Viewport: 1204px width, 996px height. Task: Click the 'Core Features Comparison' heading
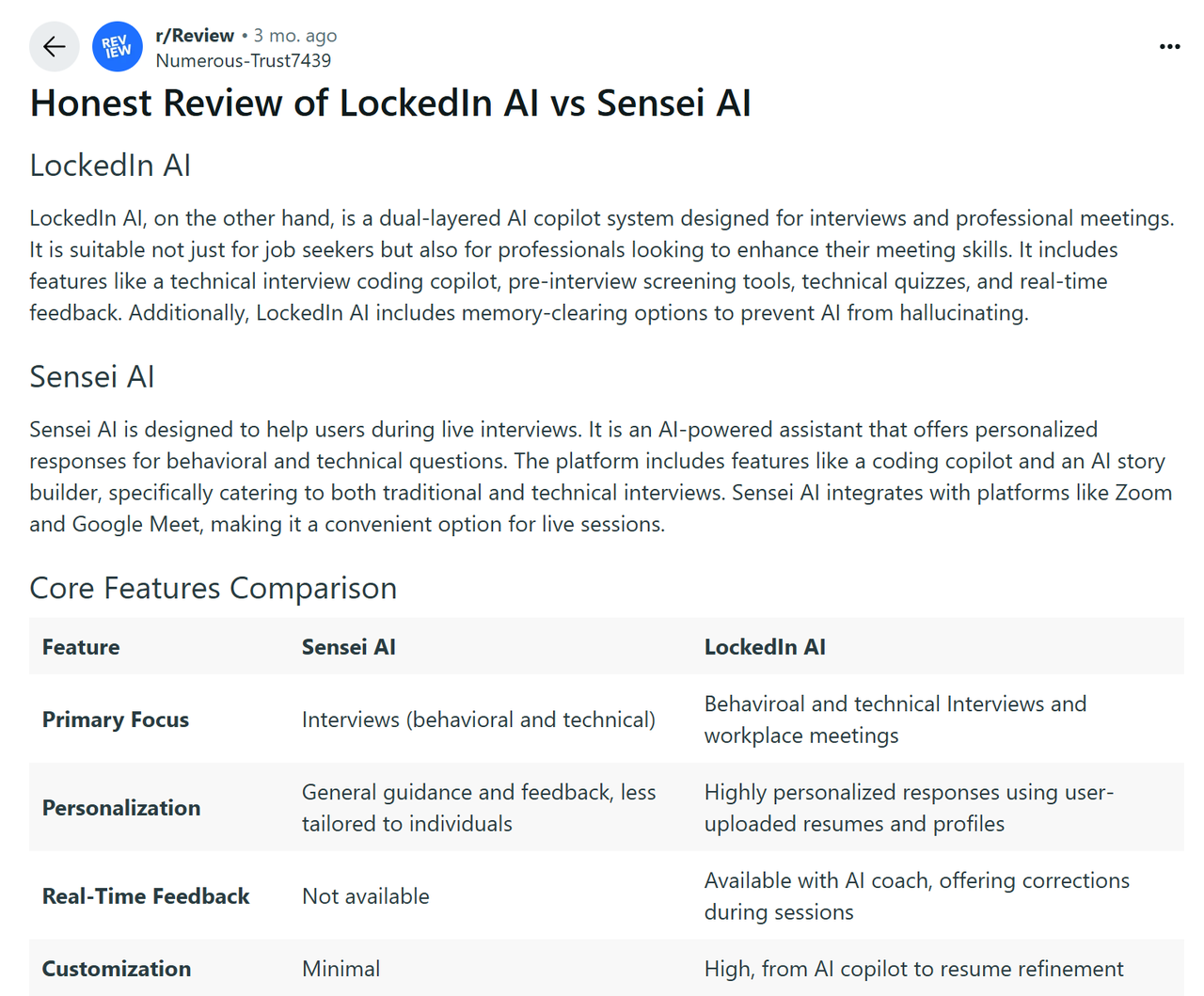(x=213, y=588)
